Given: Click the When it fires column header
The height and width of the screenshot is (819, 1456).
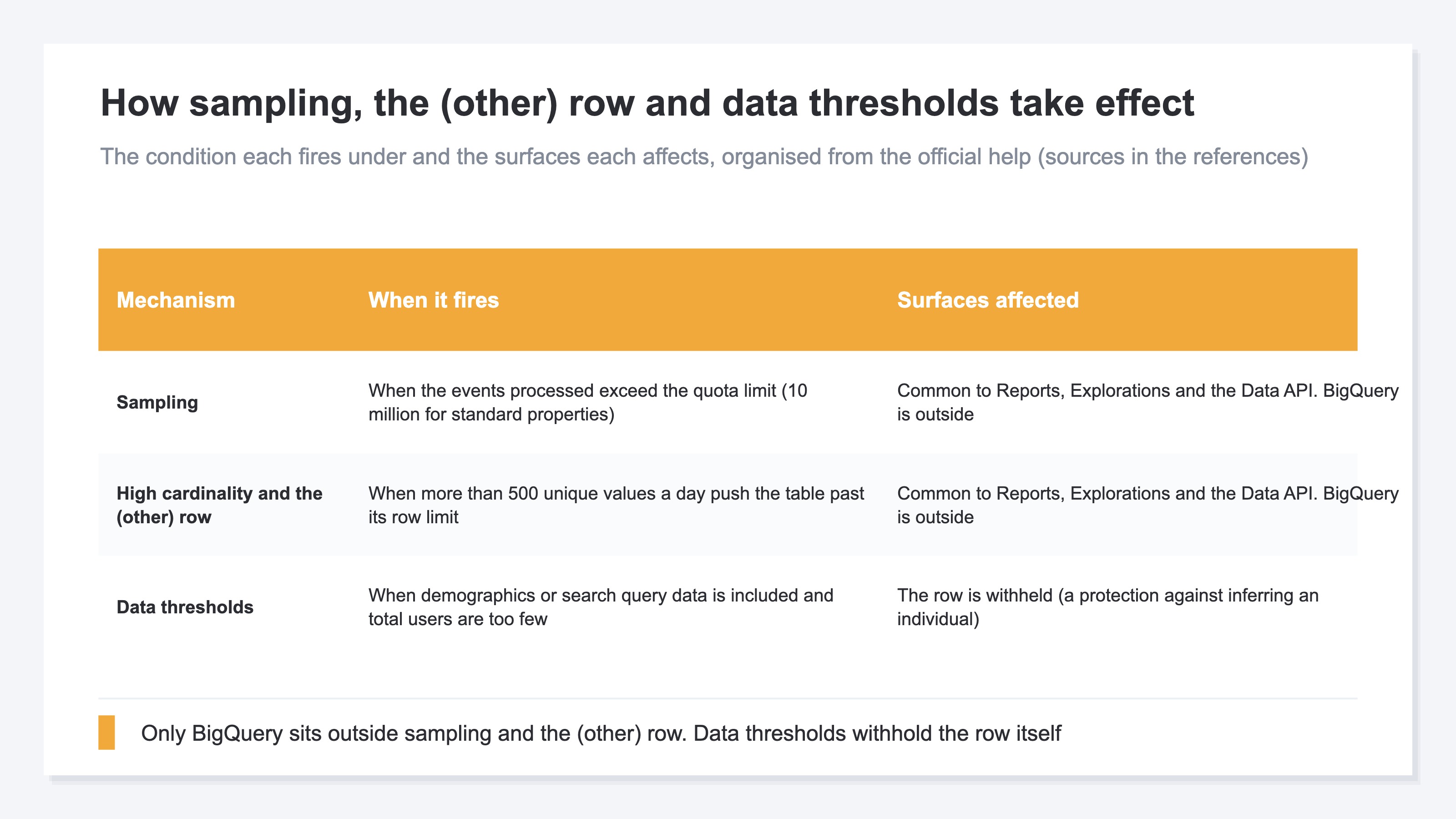Looking at the screenshot, I should click(434, 300).
